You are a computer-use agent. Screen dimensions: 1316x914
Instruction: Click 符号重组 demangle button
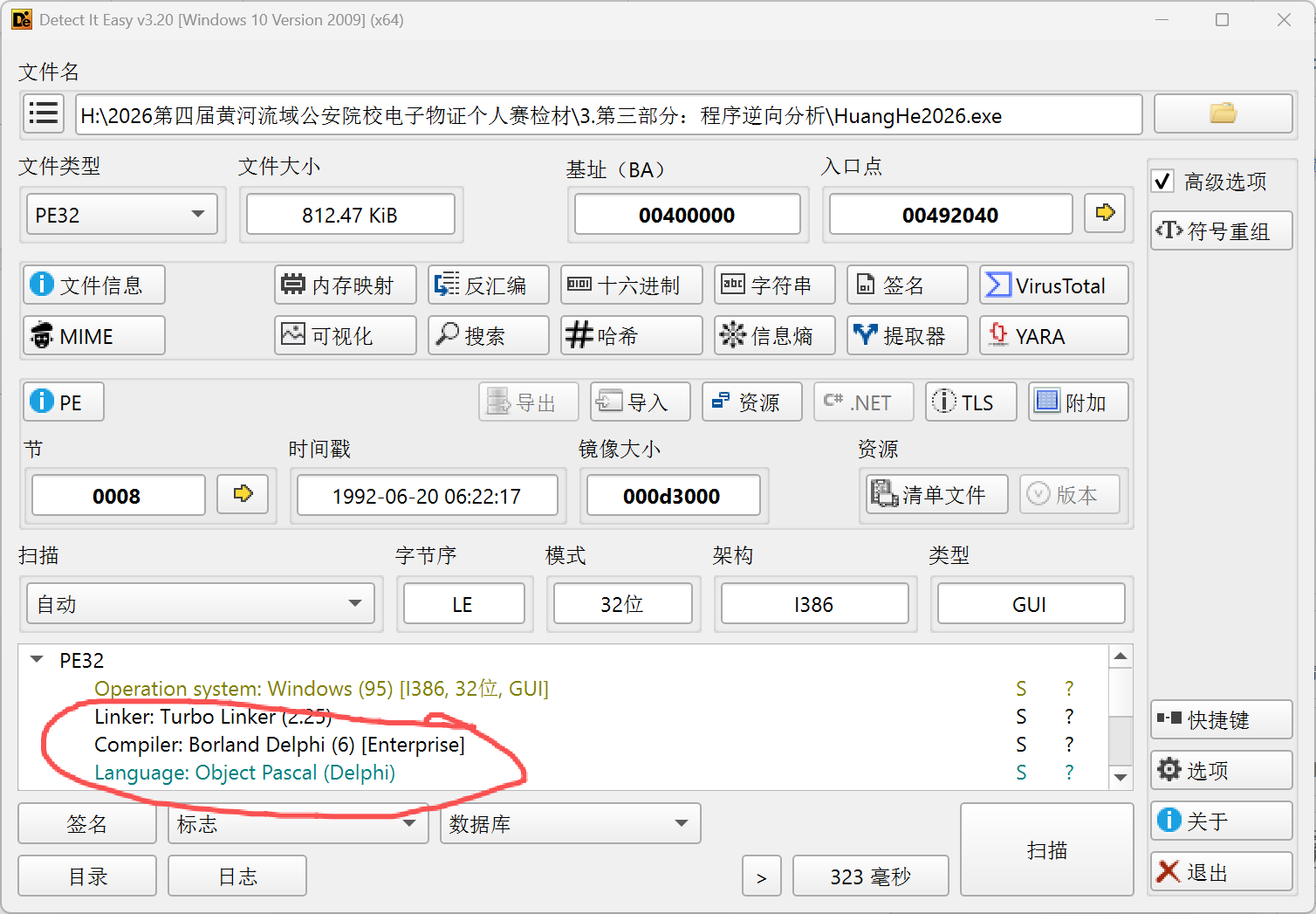(1222, 230)
